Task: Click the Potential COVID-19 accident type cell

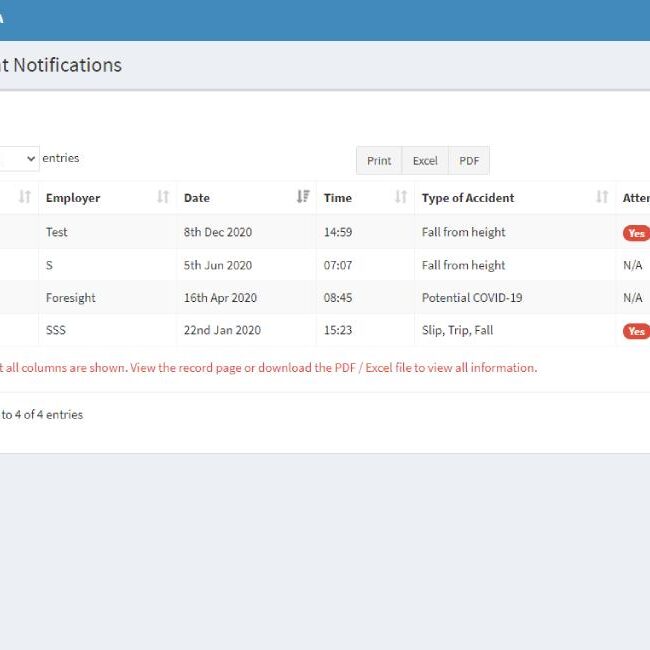Action: (x=472, y=298)
